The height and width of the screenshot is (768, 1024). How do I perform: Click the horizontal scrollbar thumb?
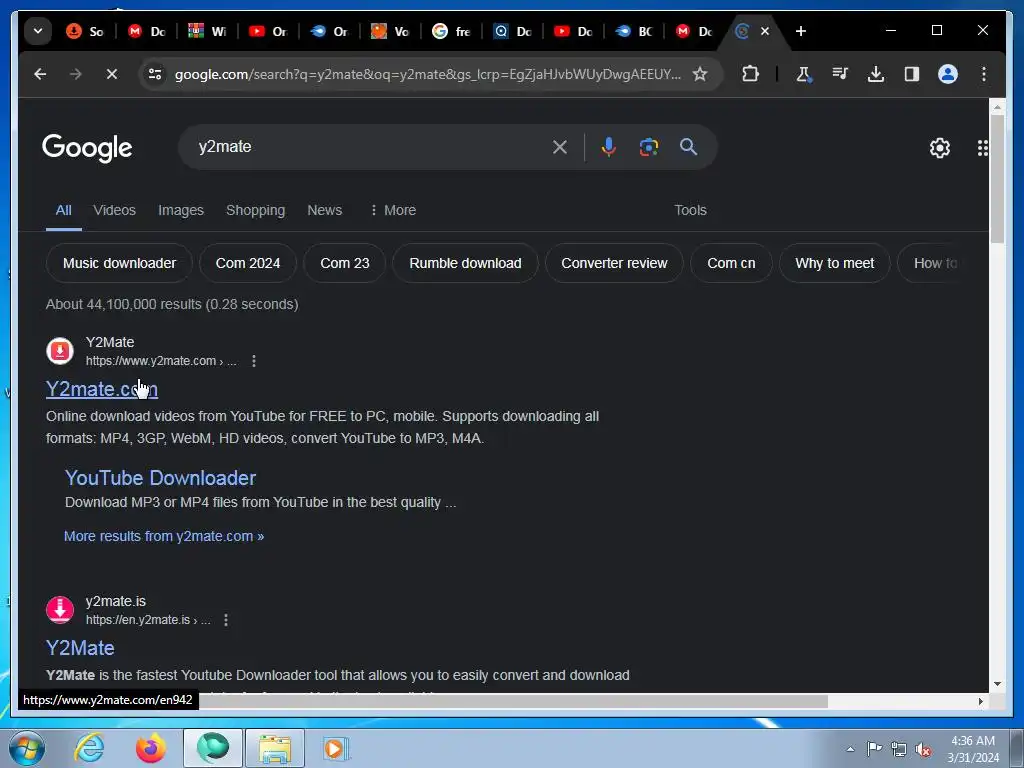click(x=513, y=701)
